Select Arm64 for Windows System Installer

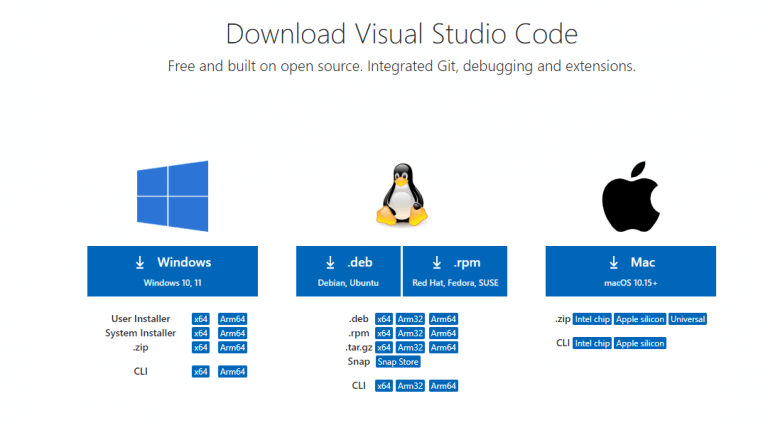point(232,333)
